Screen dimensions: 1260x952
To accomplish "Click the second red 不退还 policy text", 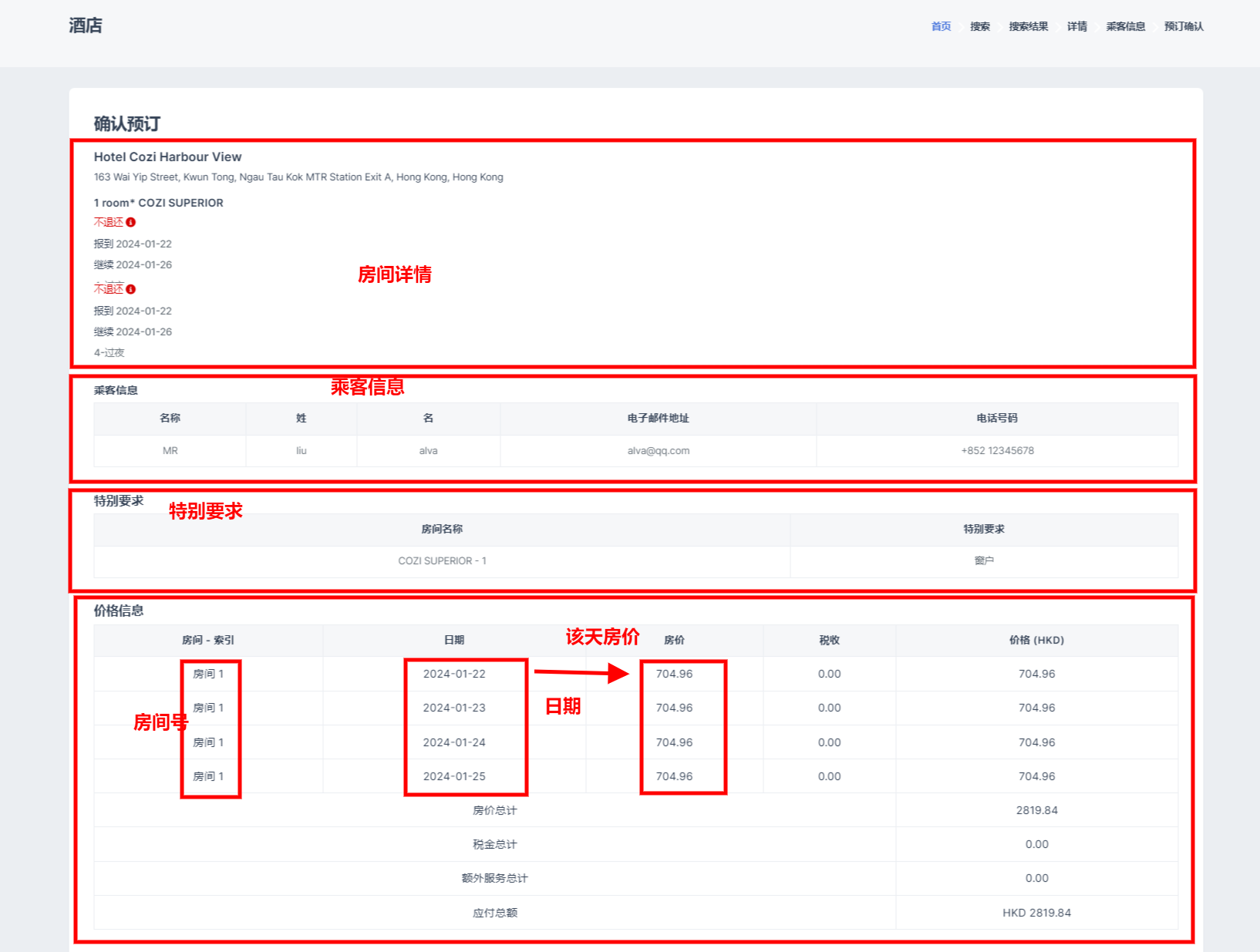I will [109, 289].
